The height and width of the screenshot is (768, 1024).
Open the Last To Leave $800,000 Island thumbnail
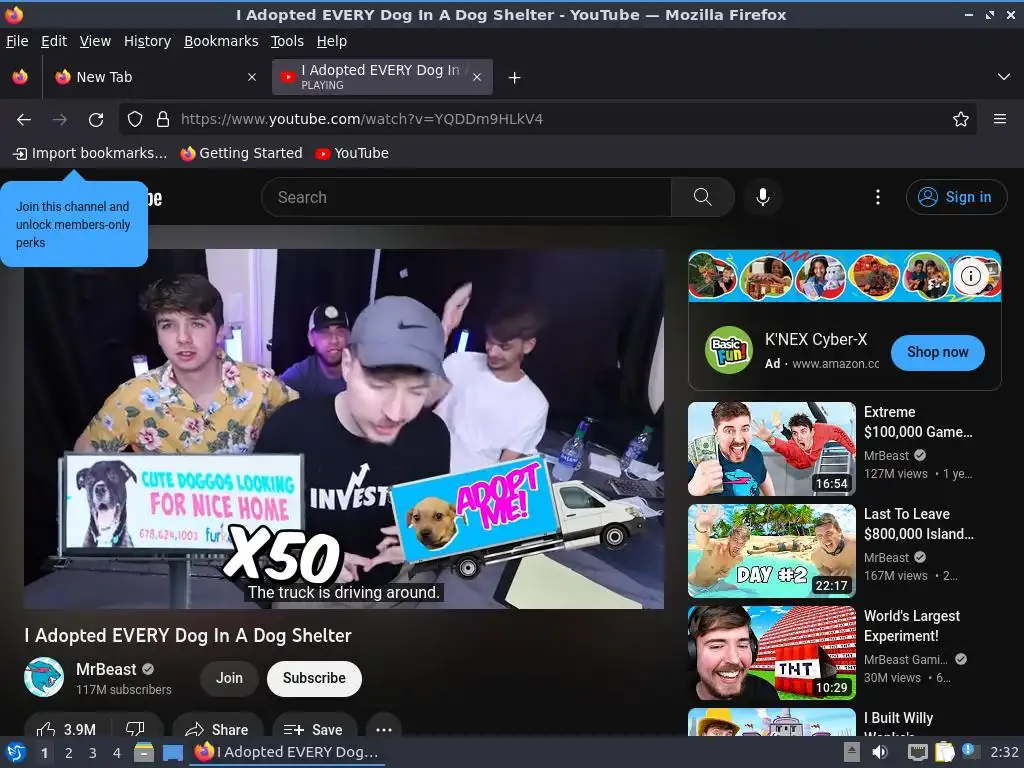(x=771, y=551)
